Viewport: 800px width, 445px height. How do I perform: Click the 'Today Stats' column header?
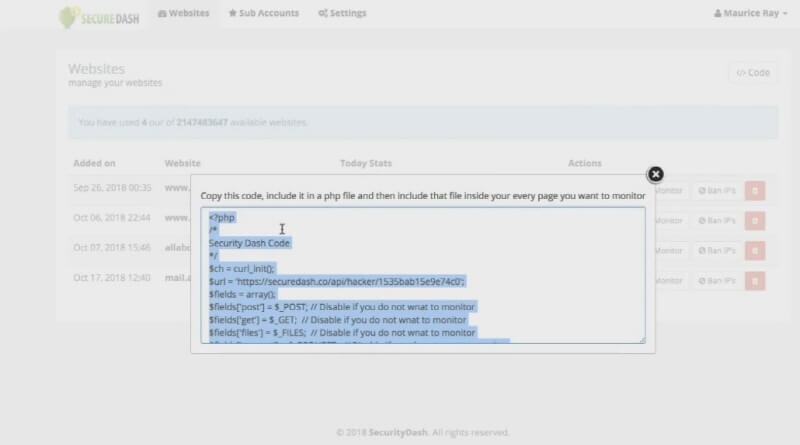tap(366, 163)
